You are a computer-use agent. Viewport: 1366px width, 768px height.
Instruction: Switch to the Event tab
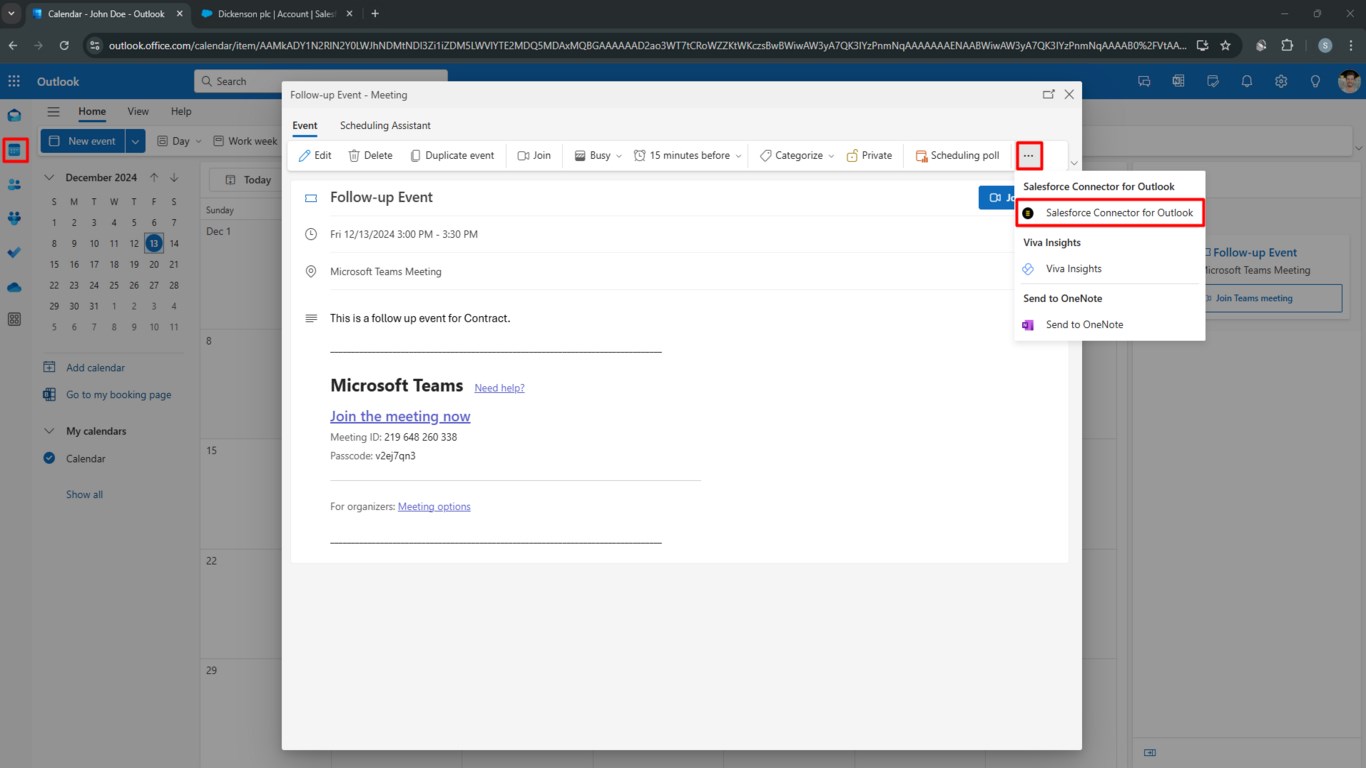click(305, 126)
